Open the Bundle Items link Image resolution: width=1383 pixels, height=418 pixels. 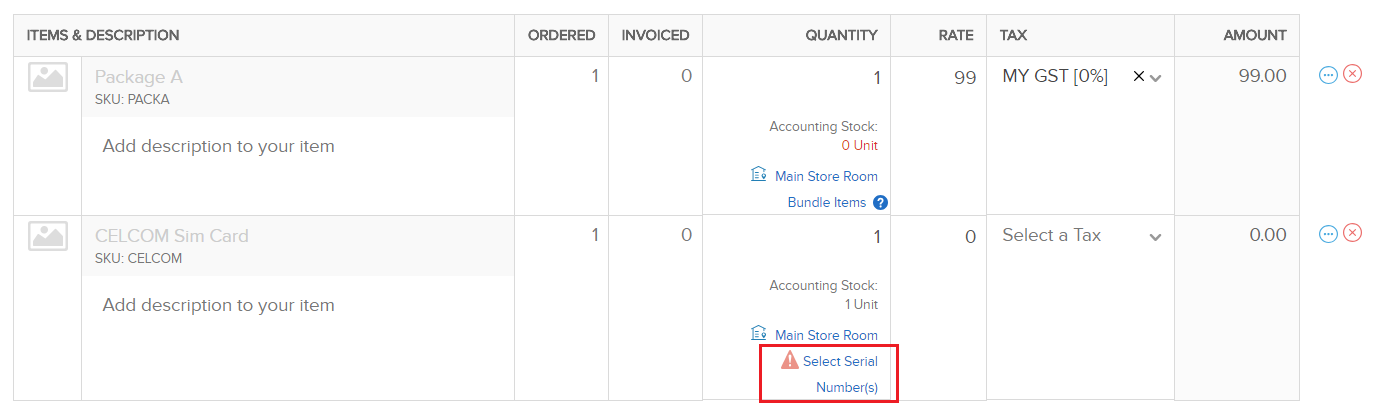click(x=826, y=203)
